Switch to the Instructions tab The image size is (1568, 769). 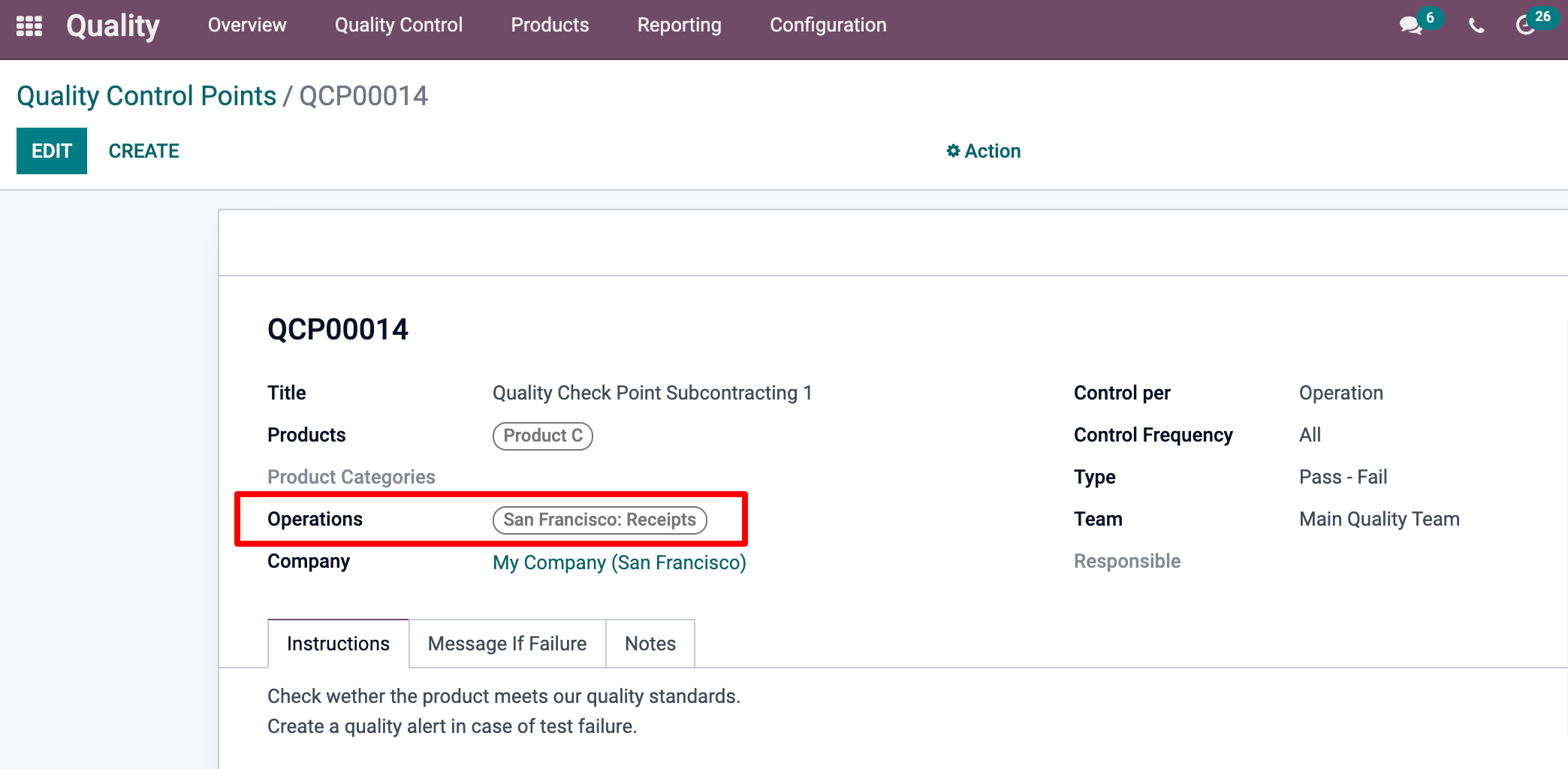(338, 644)
